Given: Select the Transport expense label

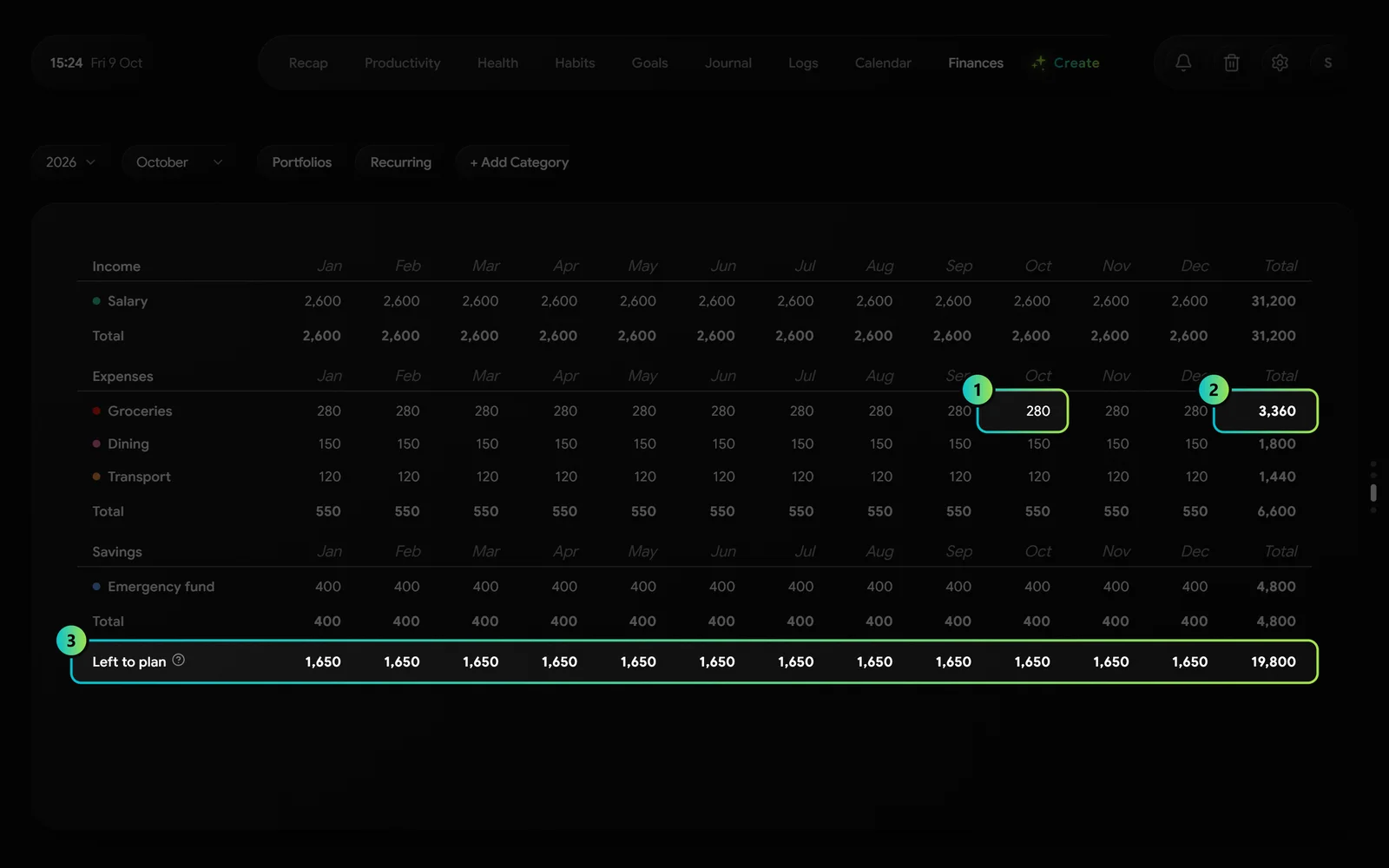Looking at the screenshot, I should coord(139,477).
